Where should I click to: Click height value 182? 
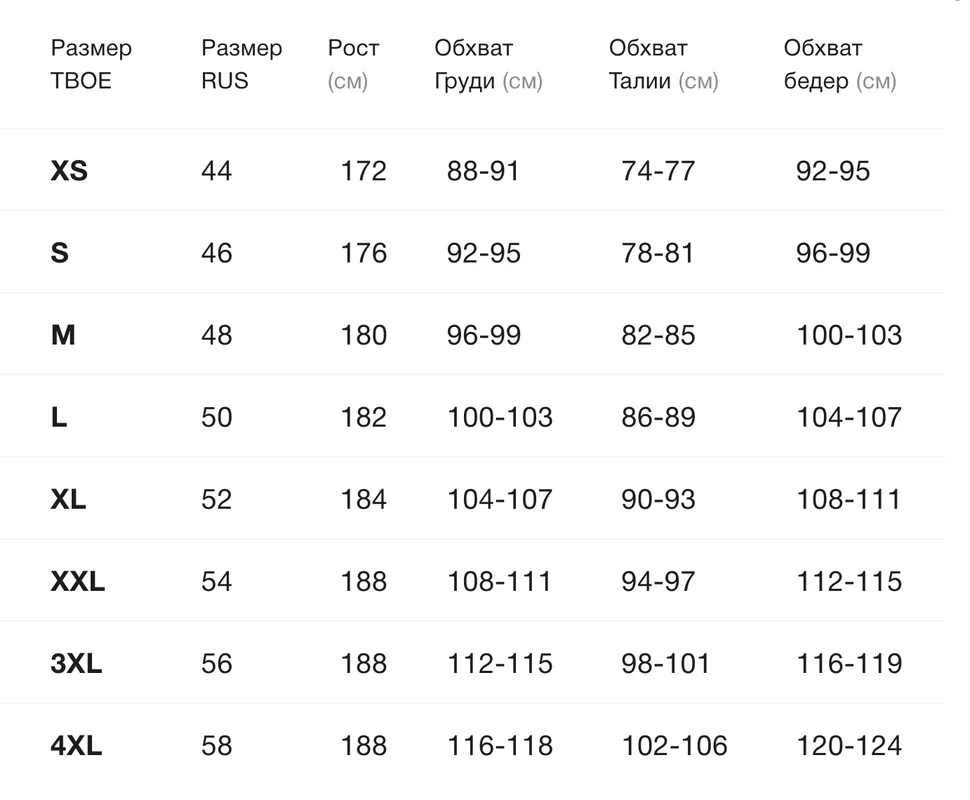click(364, 418)
